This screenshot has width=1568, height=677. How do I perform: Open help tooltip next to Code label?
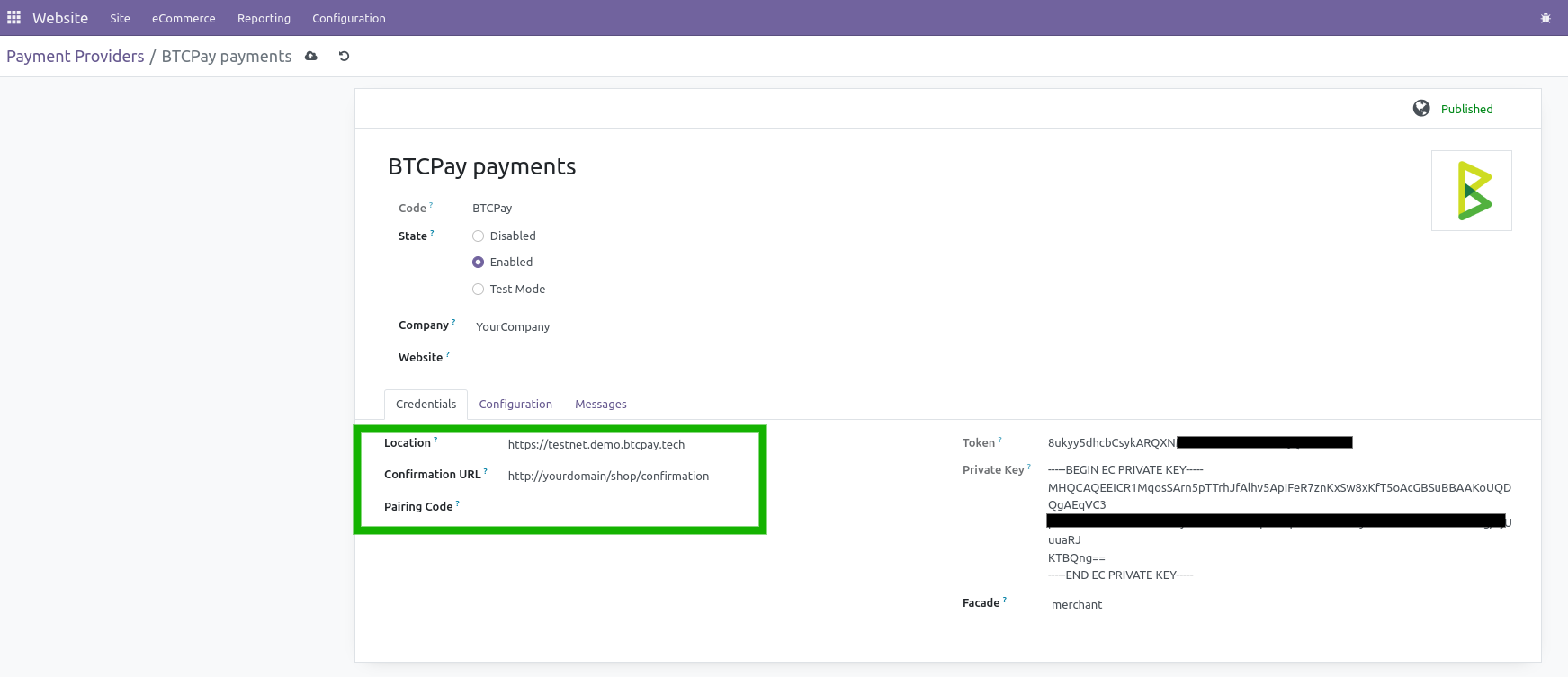pyautogui.click(x=431, y=205)
